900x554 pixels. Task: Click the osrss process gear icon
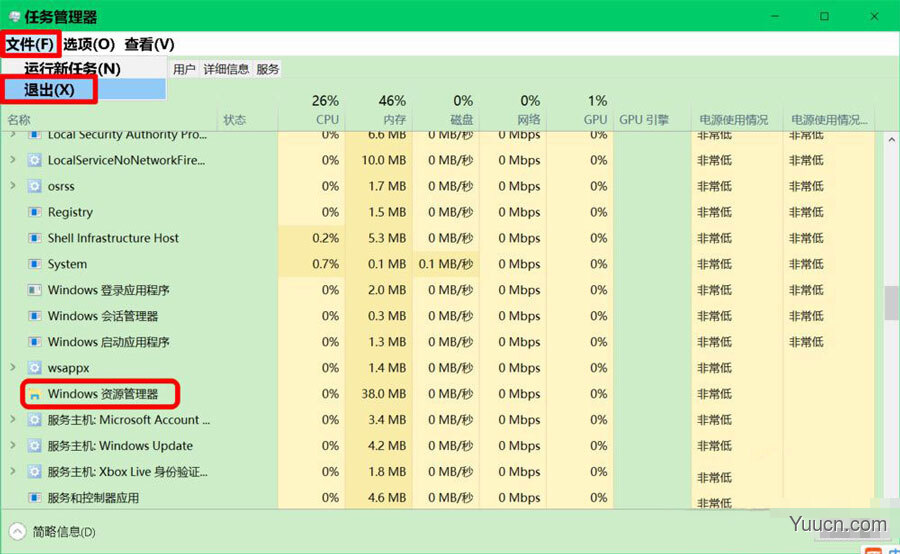click(34, 186)
